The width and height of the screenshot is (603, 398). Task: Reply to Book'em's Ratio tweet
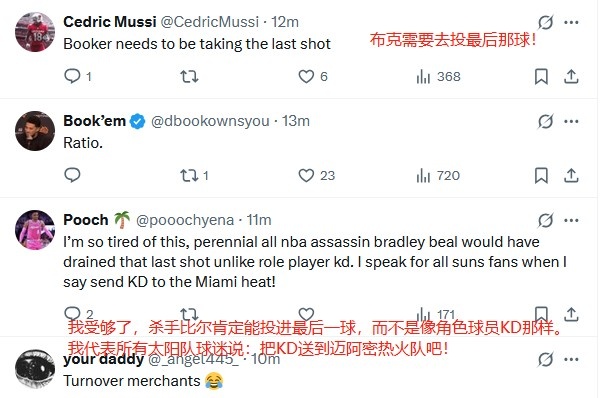(x=72, y=175)
